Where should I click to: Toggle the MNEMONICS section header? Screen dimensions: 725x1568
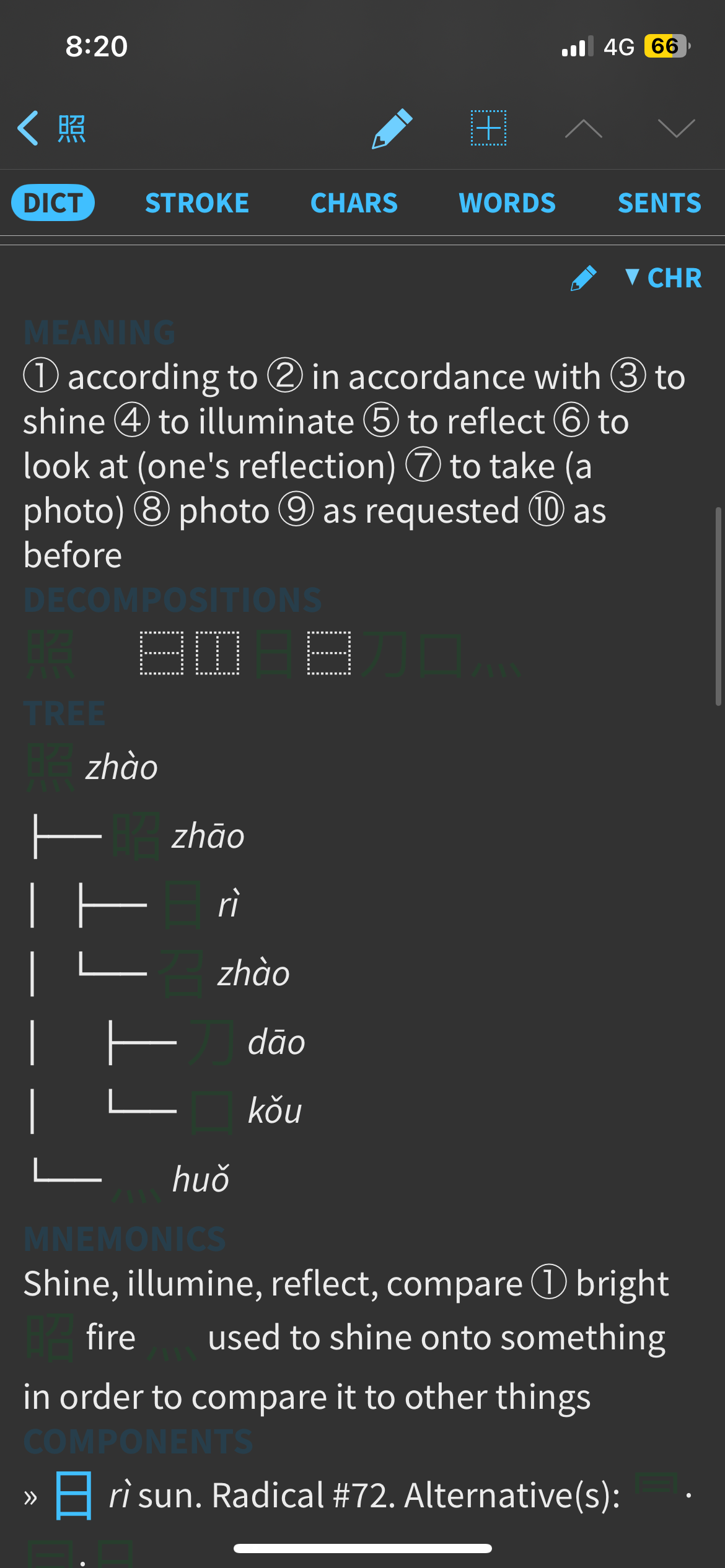(x=125, y=1239)
